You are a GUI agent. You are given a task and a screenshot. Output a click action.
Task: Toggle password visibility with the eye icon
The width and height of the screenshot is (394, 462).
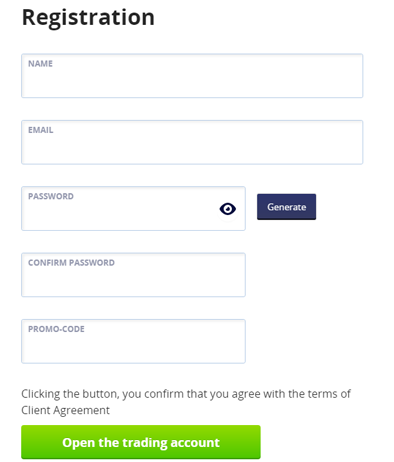pos(228,209)
